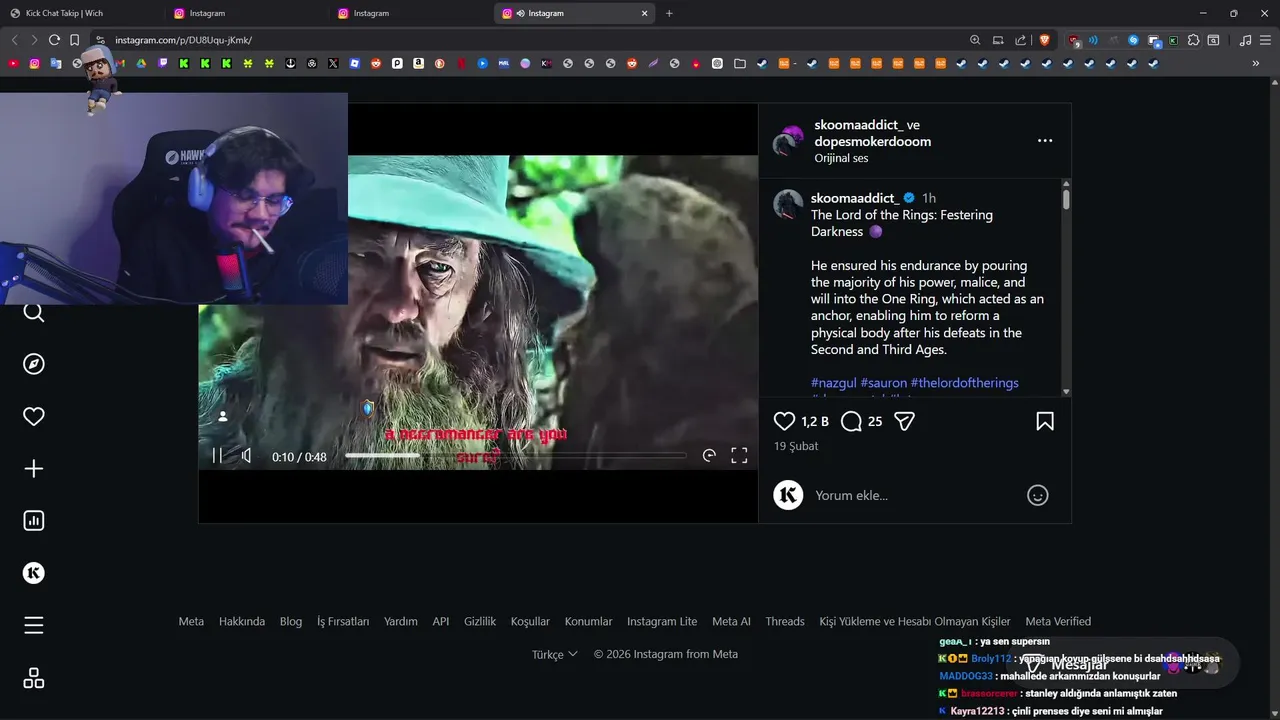Click the 19 Şubat post date
This screenshot has height=720, width=1280.
pos(796,446)
